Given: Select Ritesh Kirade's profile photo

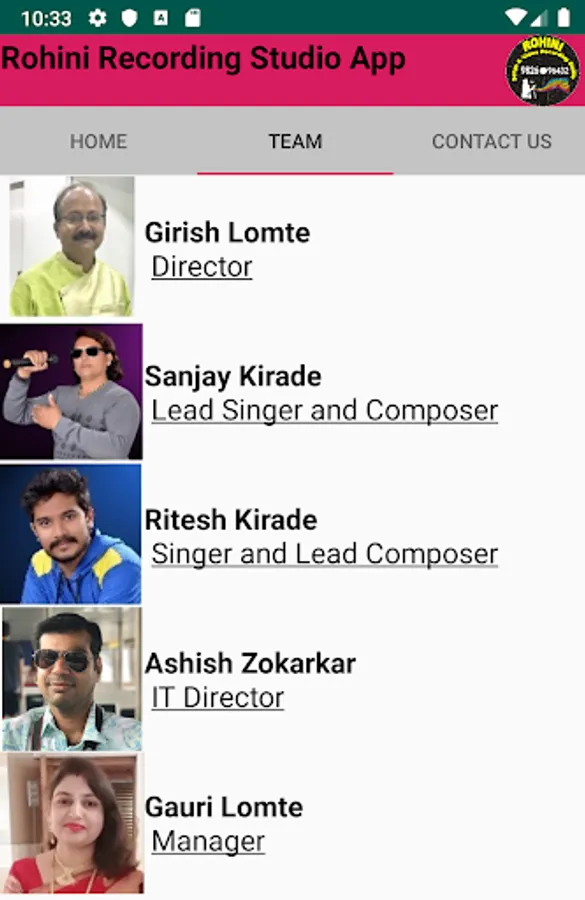Looking at the screenshot, I should [71, 534].
